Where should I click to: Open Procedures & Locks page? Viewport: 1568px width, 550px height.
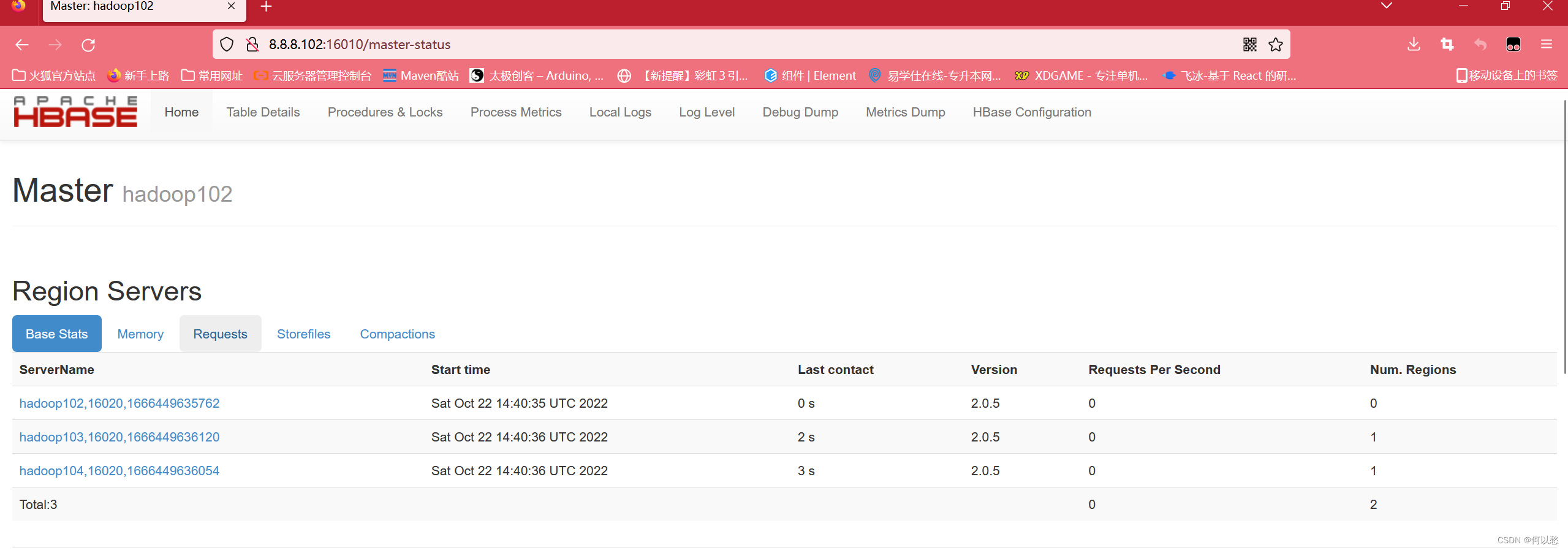(x=385, y=112)
